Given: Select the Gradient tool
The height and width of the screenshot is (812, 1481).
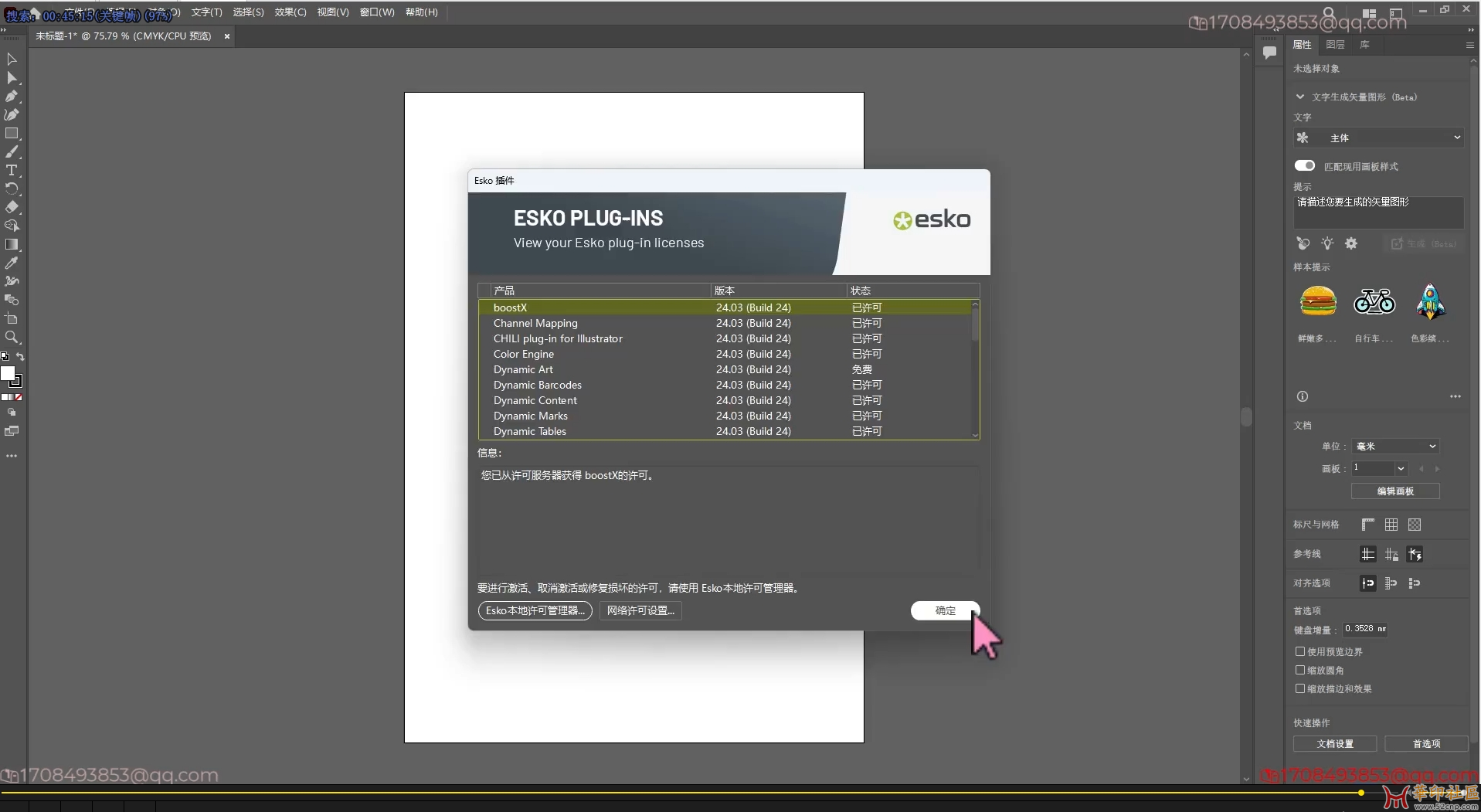Looking at the screenshot, I should coord(12,244).
